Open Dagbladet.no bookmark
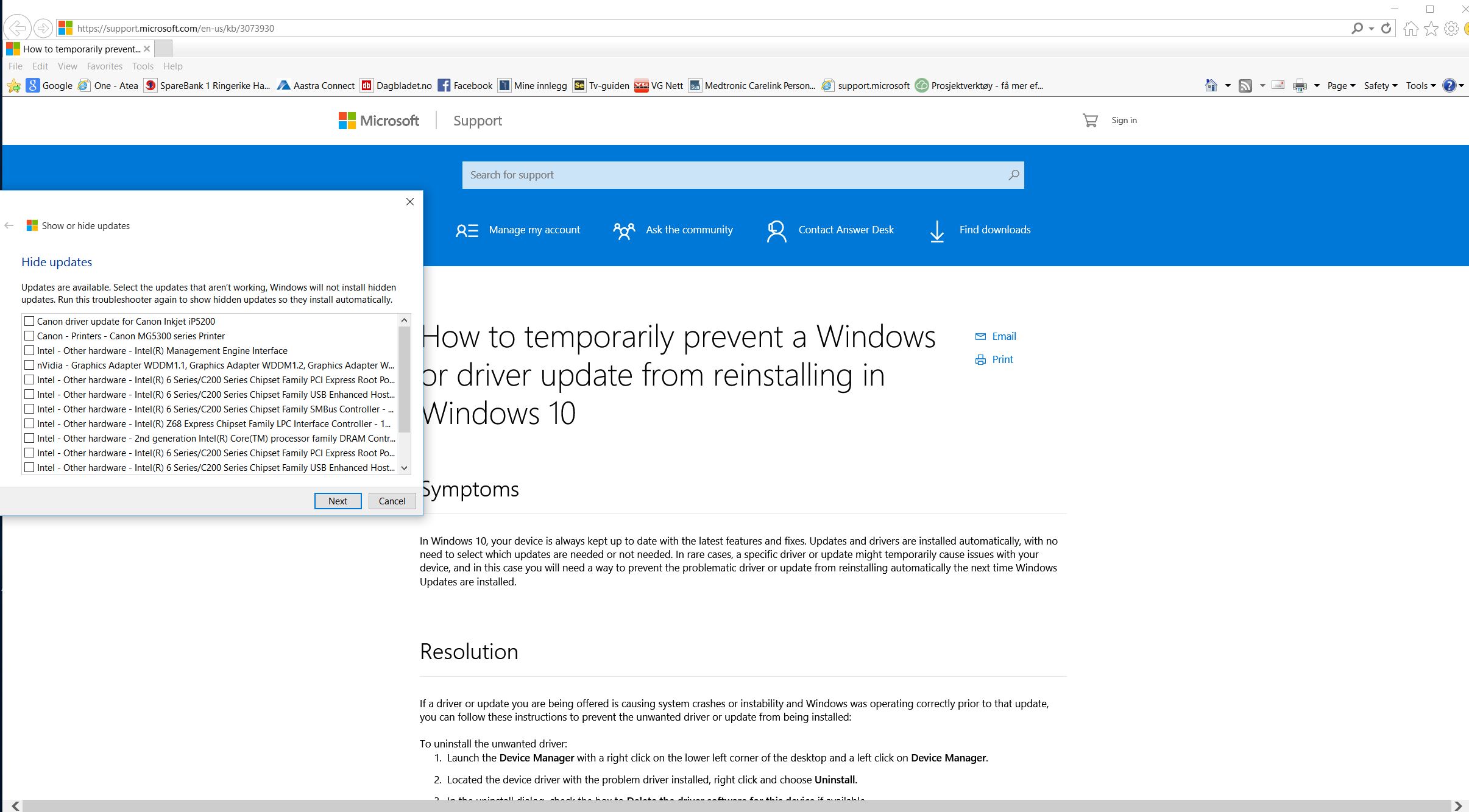Viewport: 1469px width, 812px height. point(397,85)
